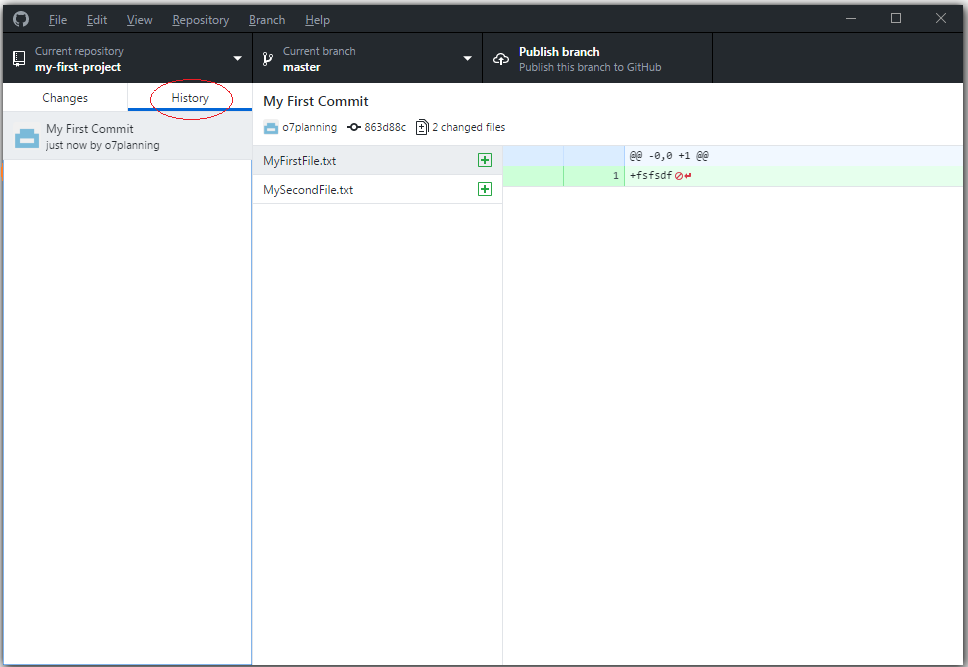This screenshot has width=968, height=667.
Task: Click the o7planning avatar in the commit list
Action: click(27, 137)
